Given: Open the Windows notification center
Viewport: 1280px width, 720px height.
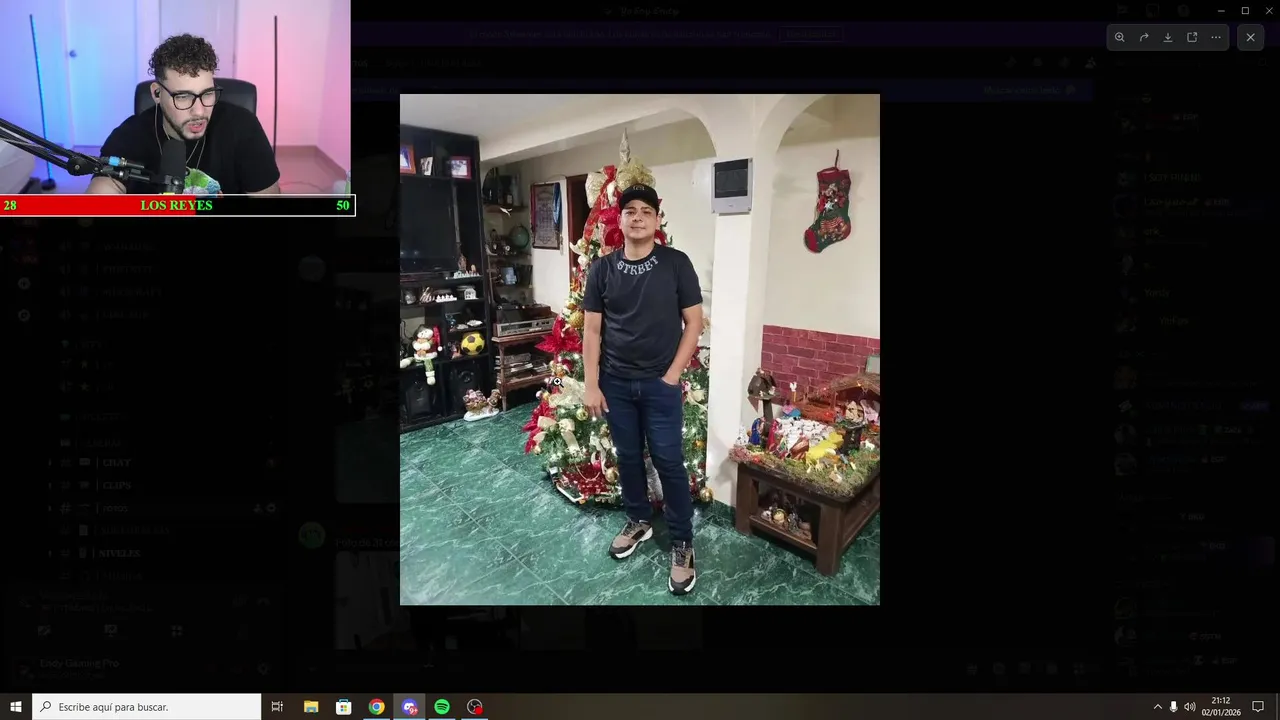Looking at the screenshot, I should pyautogui.click(x=1259, y=707).
